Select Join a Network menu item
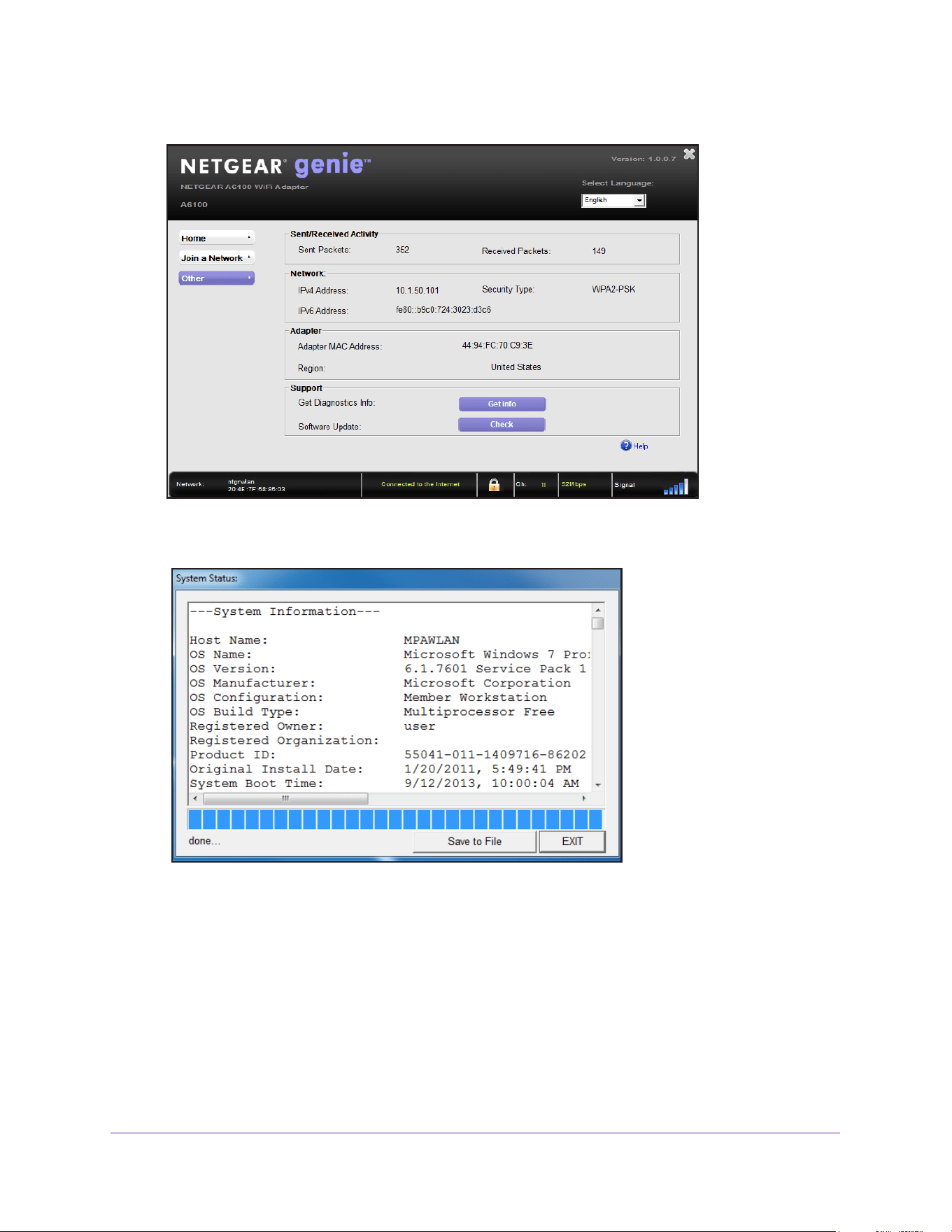The height and width of the screenshot is (1232, 952). click(217, 257)
